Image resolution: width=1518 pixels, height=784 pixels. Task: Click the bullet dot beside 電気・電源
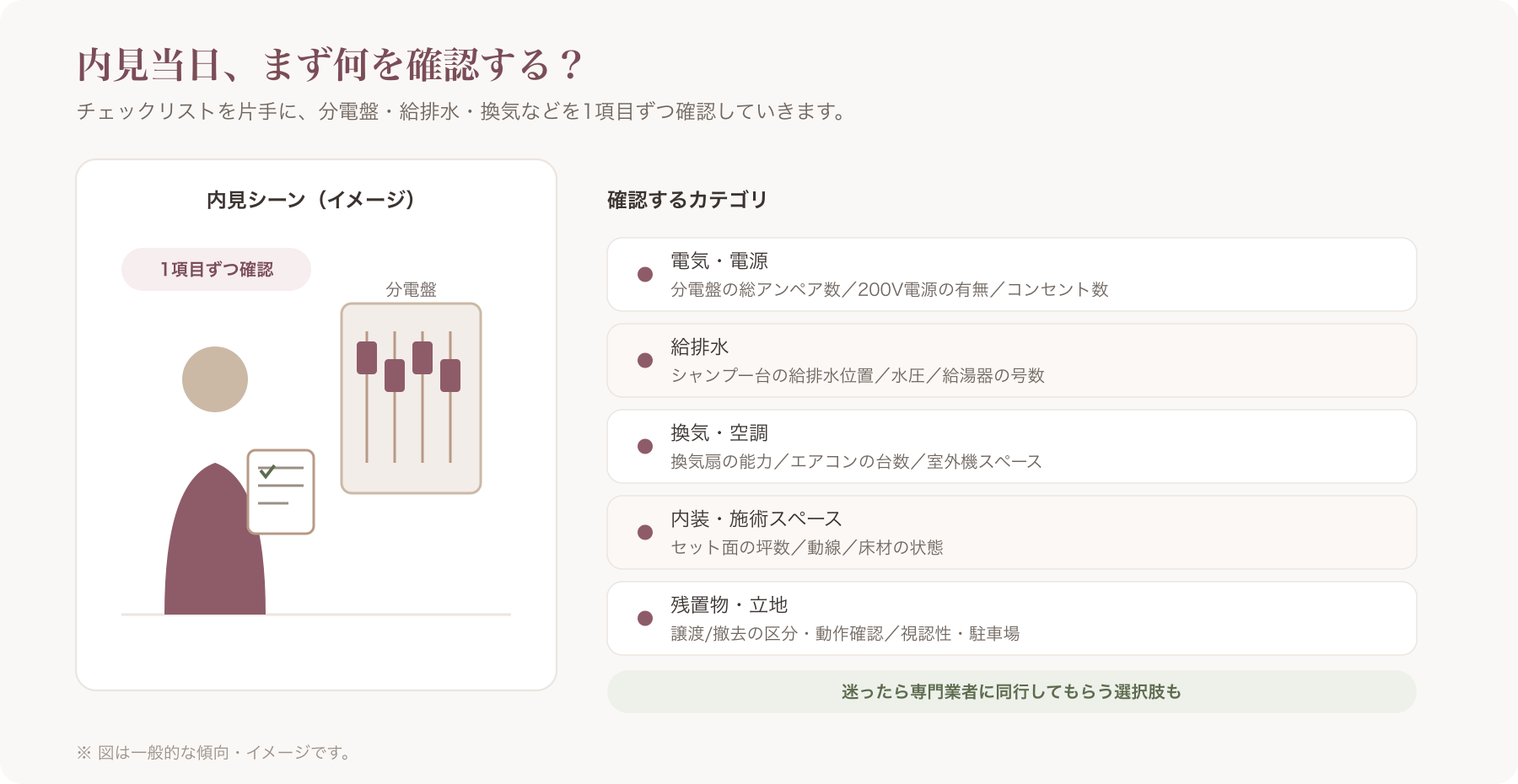point(645,274)
